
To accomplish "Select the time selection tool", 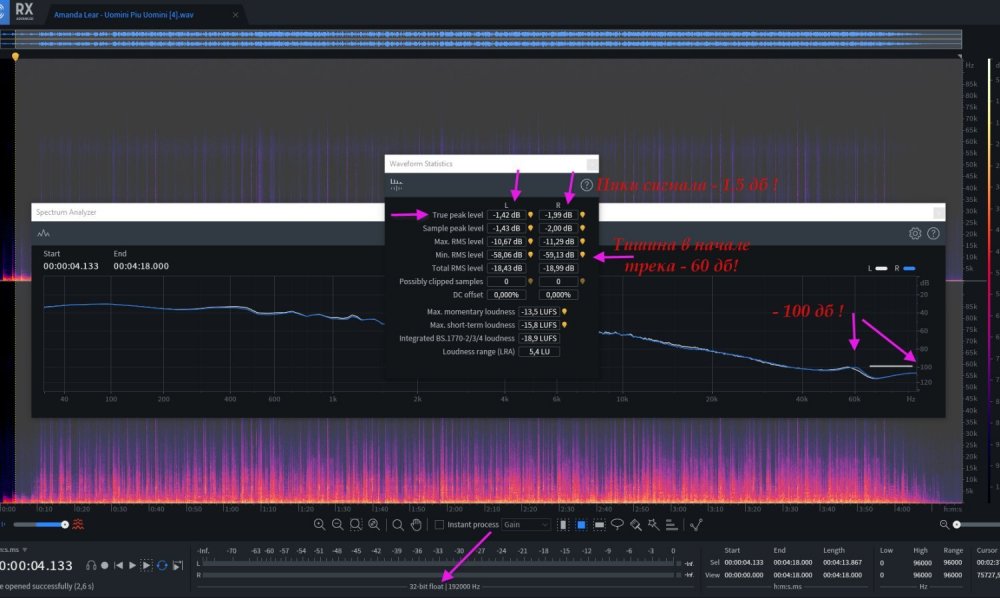I will [563, 524].
